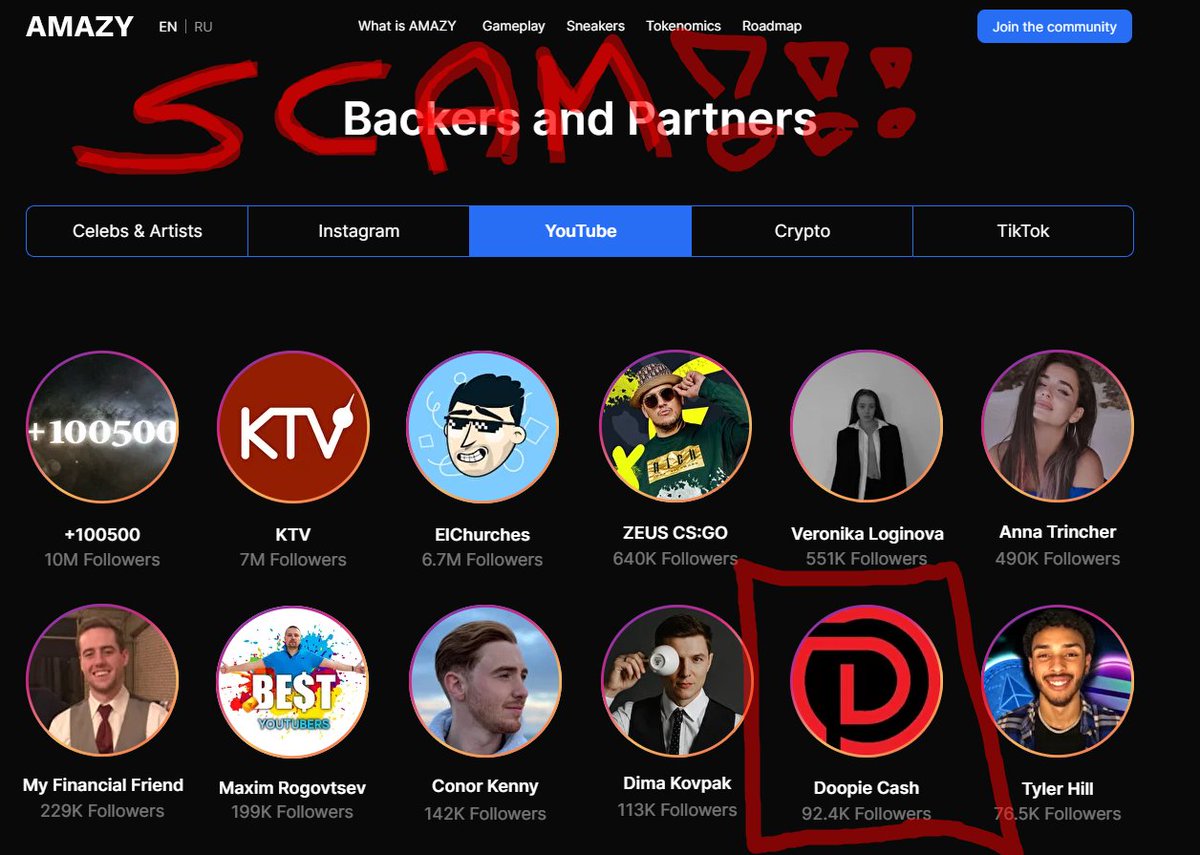
Task: Click the 7M Followers count
Action: tap(293, 560)
